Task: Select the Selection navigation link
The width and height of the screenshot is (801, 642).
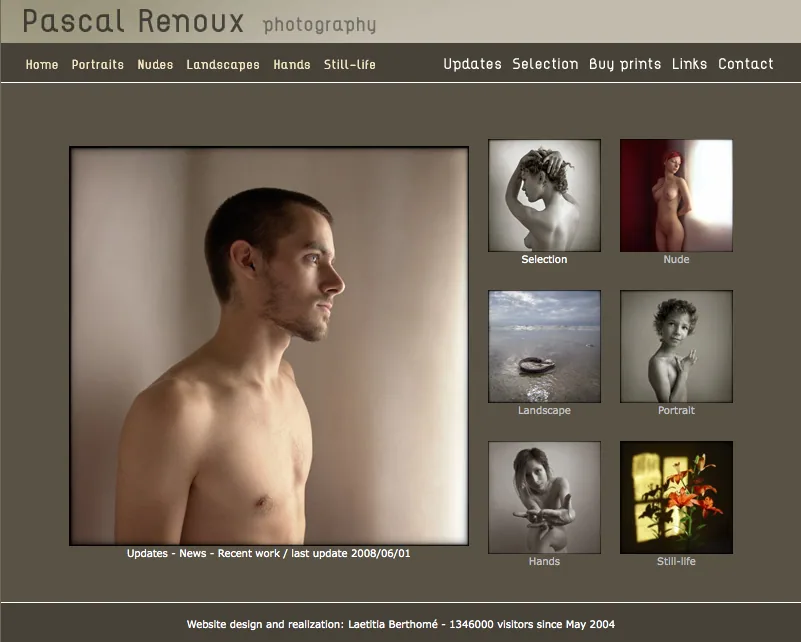Action: click(x=545, y=64)
